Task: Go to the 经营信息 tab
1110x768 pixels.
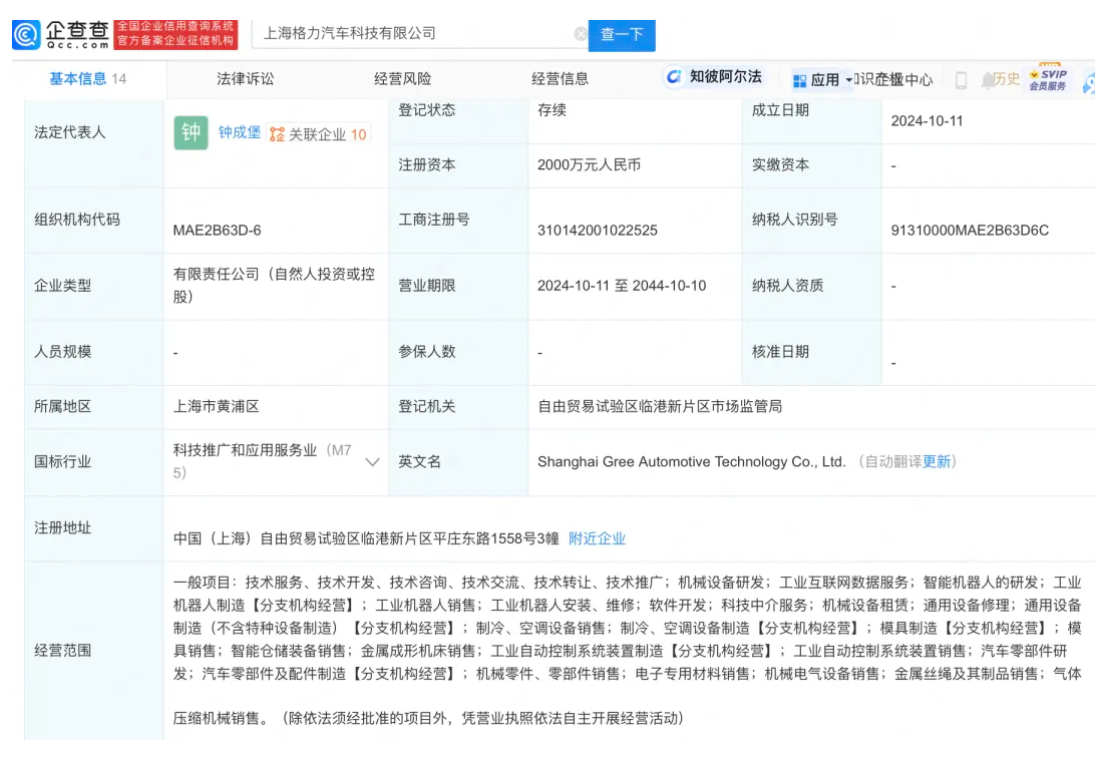Action: [x=560, y=79]
